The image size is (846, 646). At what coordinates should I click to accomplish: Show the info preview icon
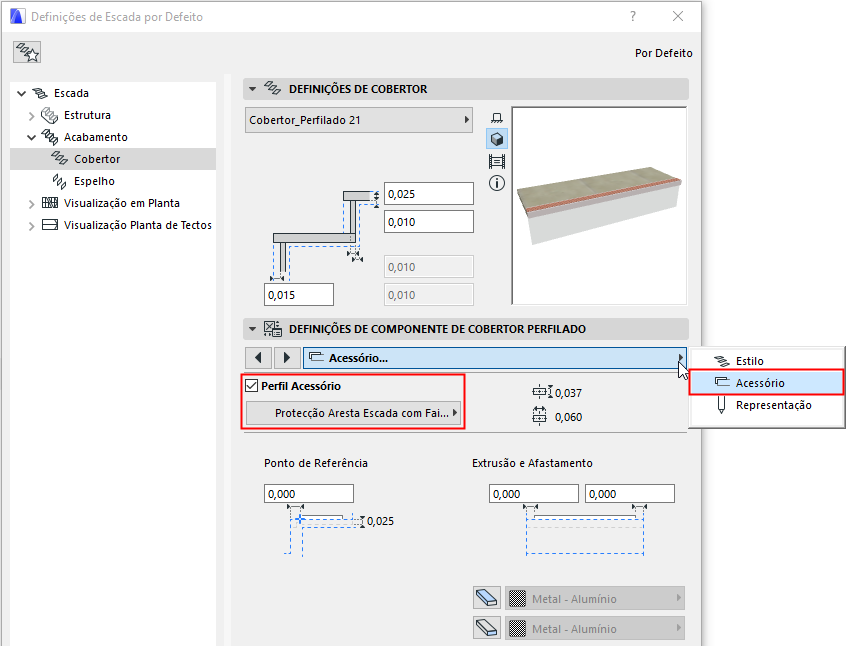pyautogui.click(x=497, y=183)
